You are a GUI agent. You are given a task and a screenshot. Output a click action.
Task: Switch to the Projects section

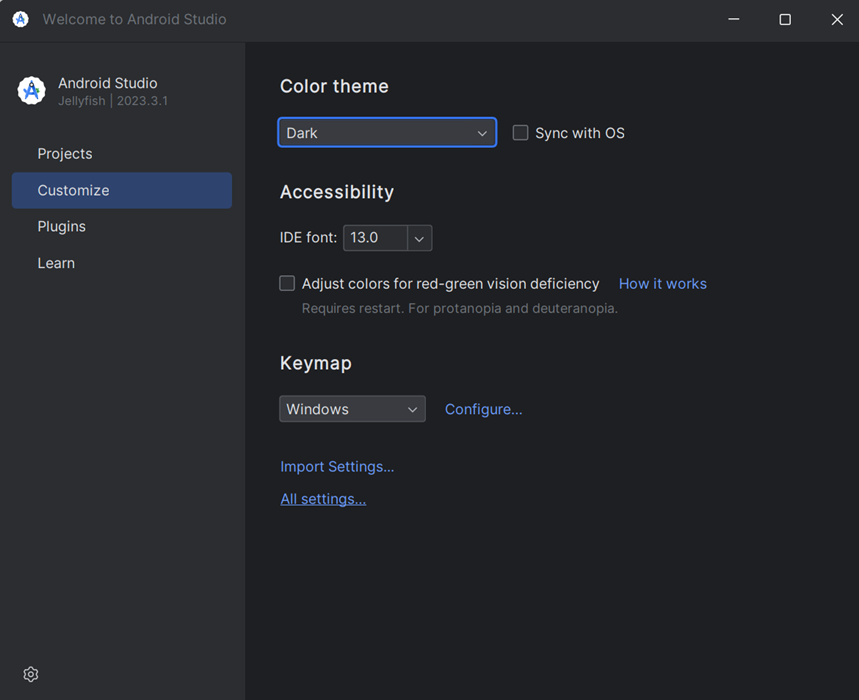64,153
